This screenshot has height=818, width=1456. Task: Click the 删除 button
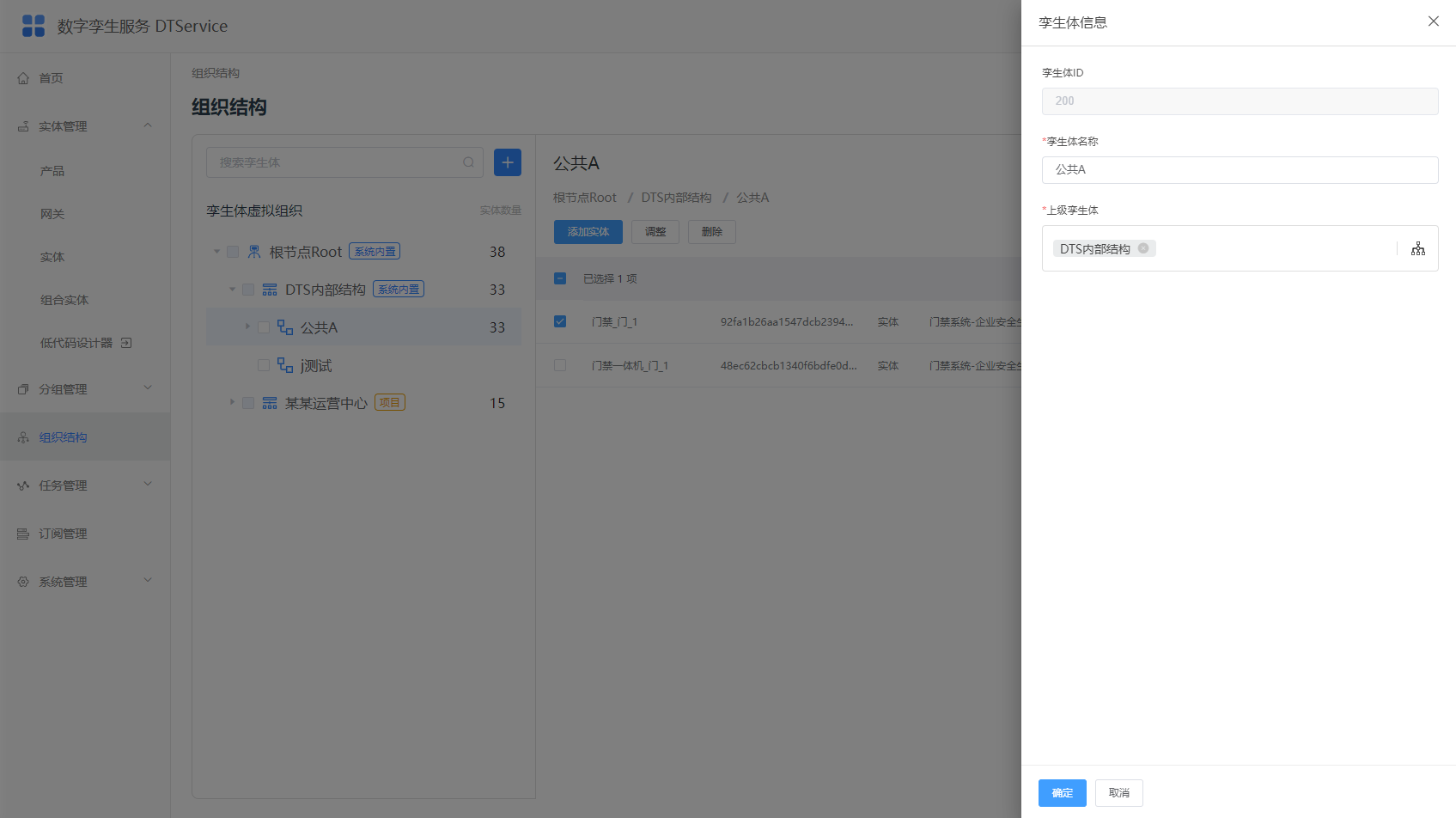(712, 232)
